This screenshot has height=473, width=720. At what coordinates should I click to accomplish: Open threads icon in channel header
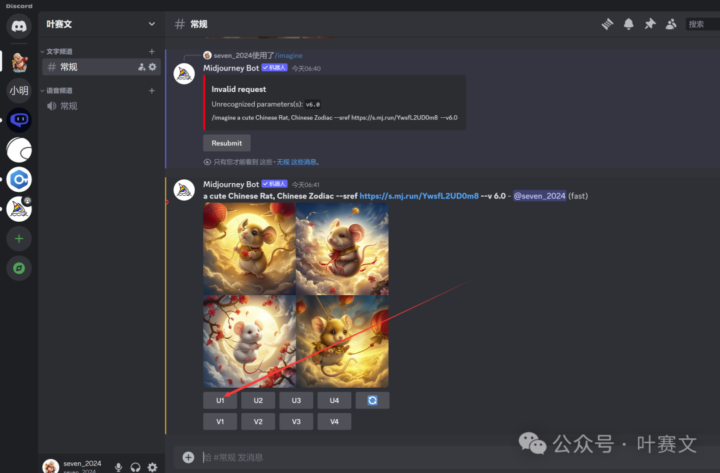click(x=607, y=24)
